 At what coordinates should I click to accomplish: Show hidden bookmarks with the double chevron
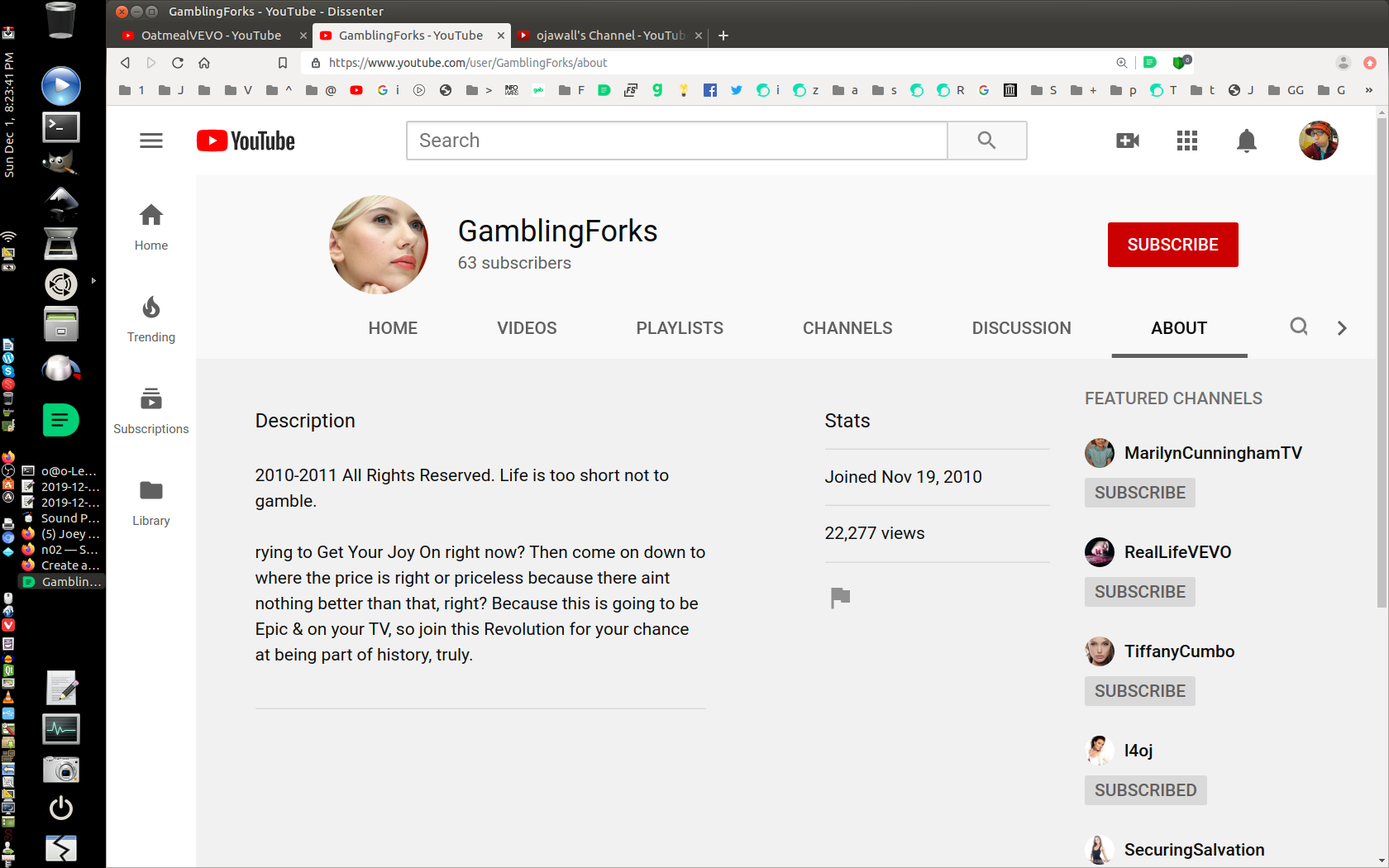pos(1369,90)
